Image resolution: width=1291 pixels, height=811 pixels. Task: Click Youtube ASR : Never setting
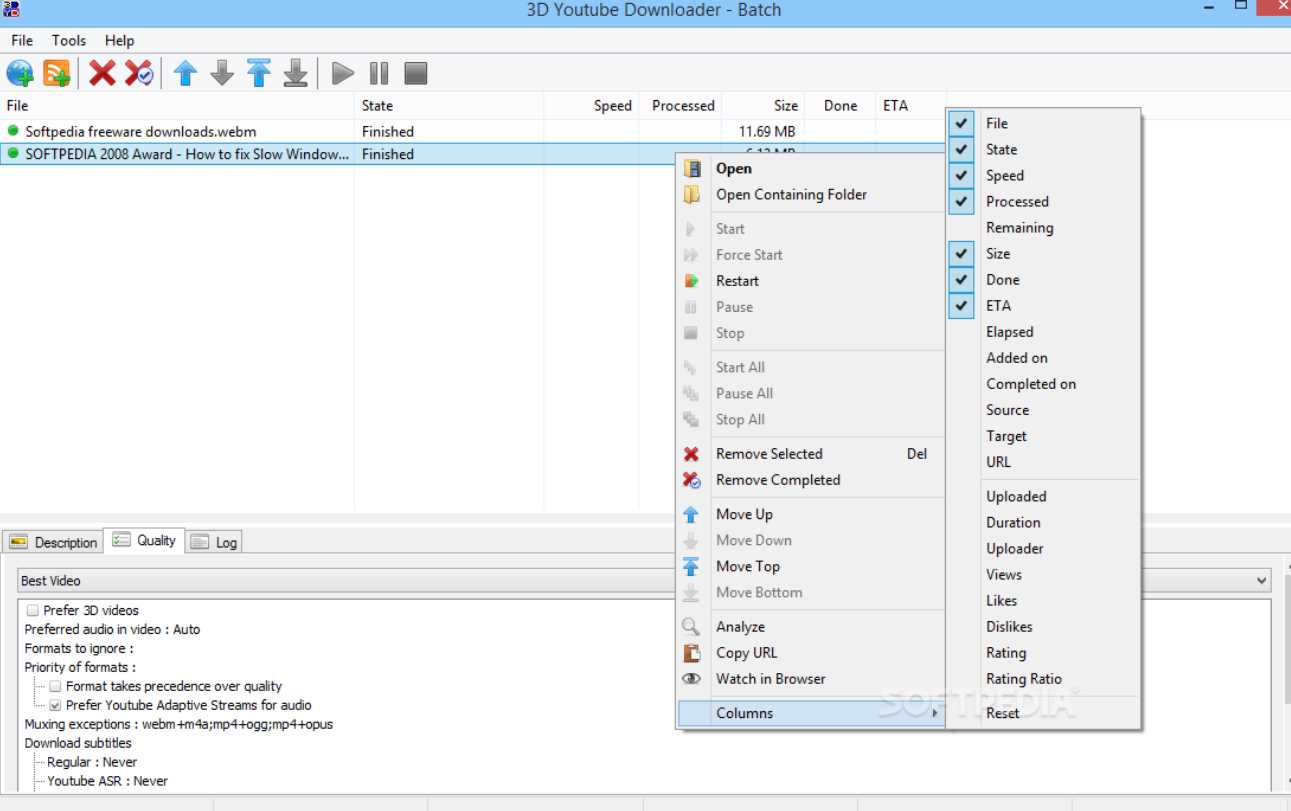point(107,781)
